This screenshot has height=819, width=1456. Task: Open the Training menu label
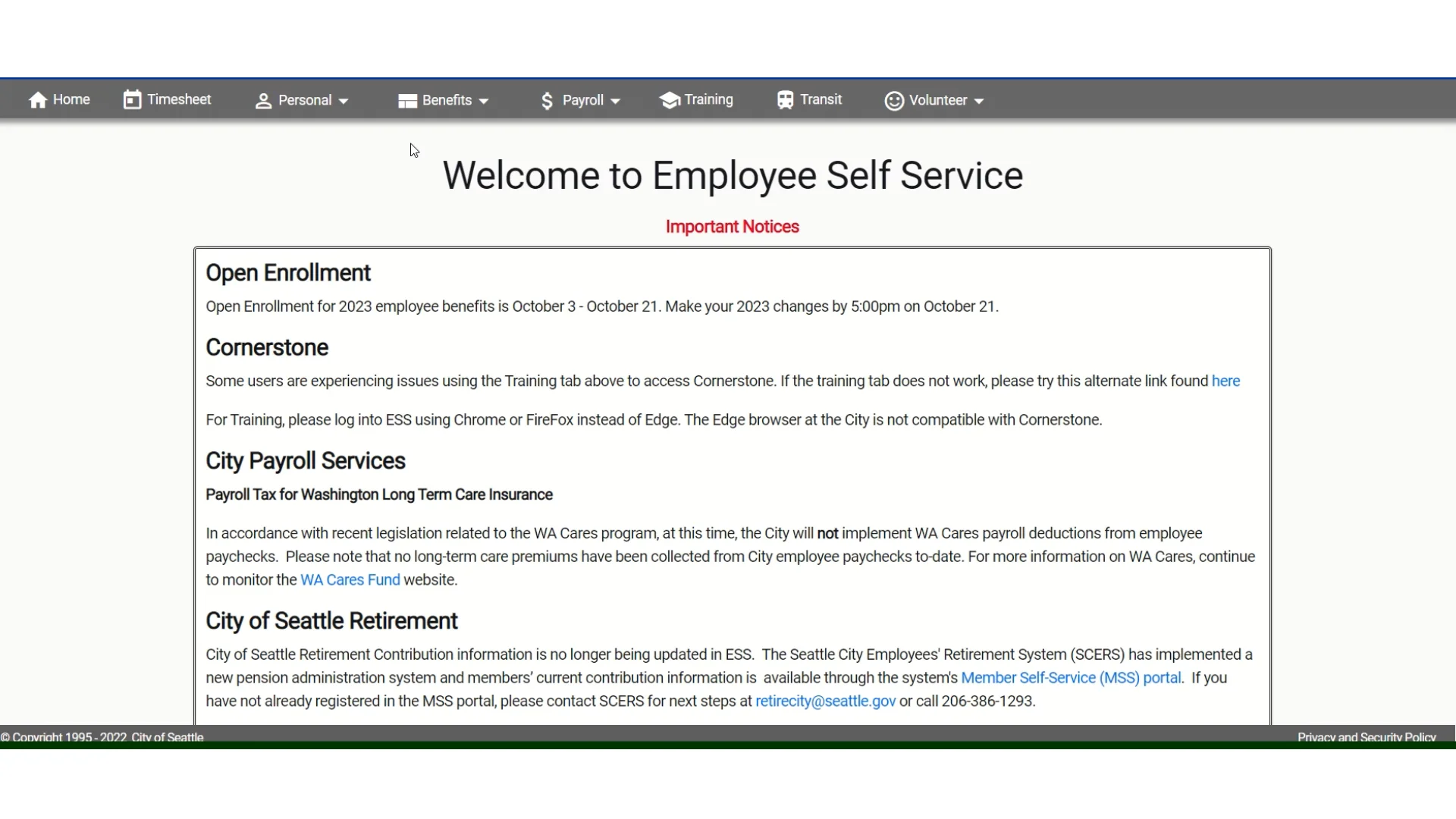[708, 99]
